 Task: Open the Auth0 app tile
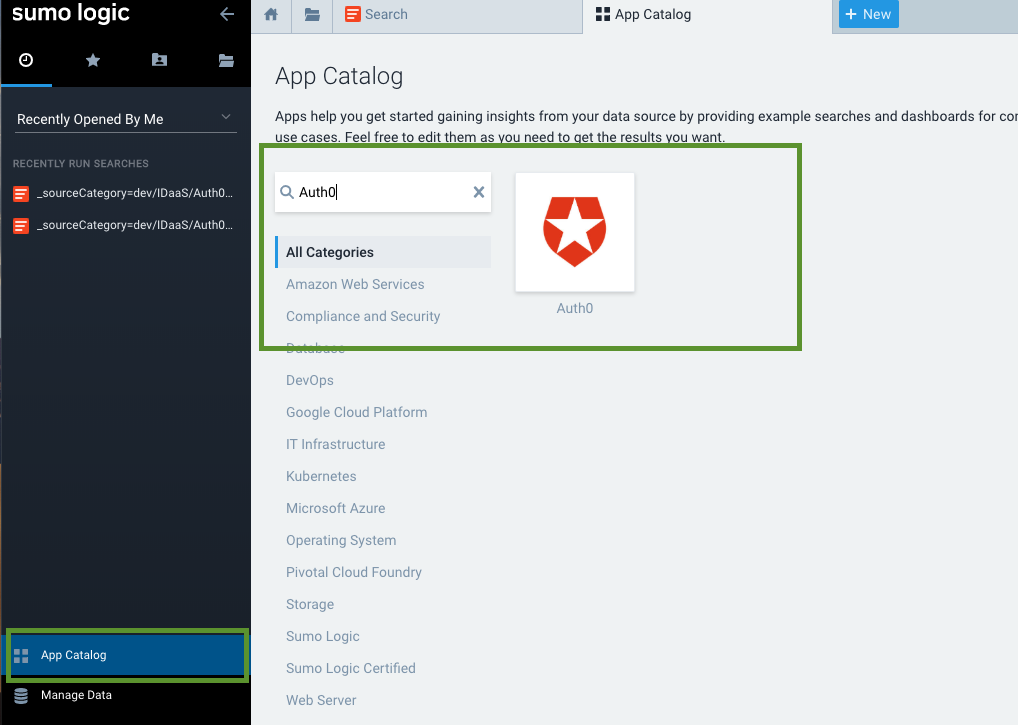click(x=574, y=232)
